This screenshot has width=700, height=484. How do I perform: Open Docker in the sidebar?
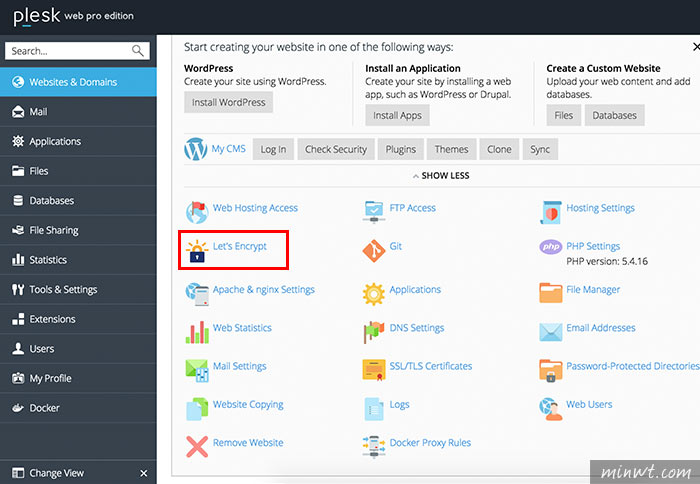click(78, 408)
